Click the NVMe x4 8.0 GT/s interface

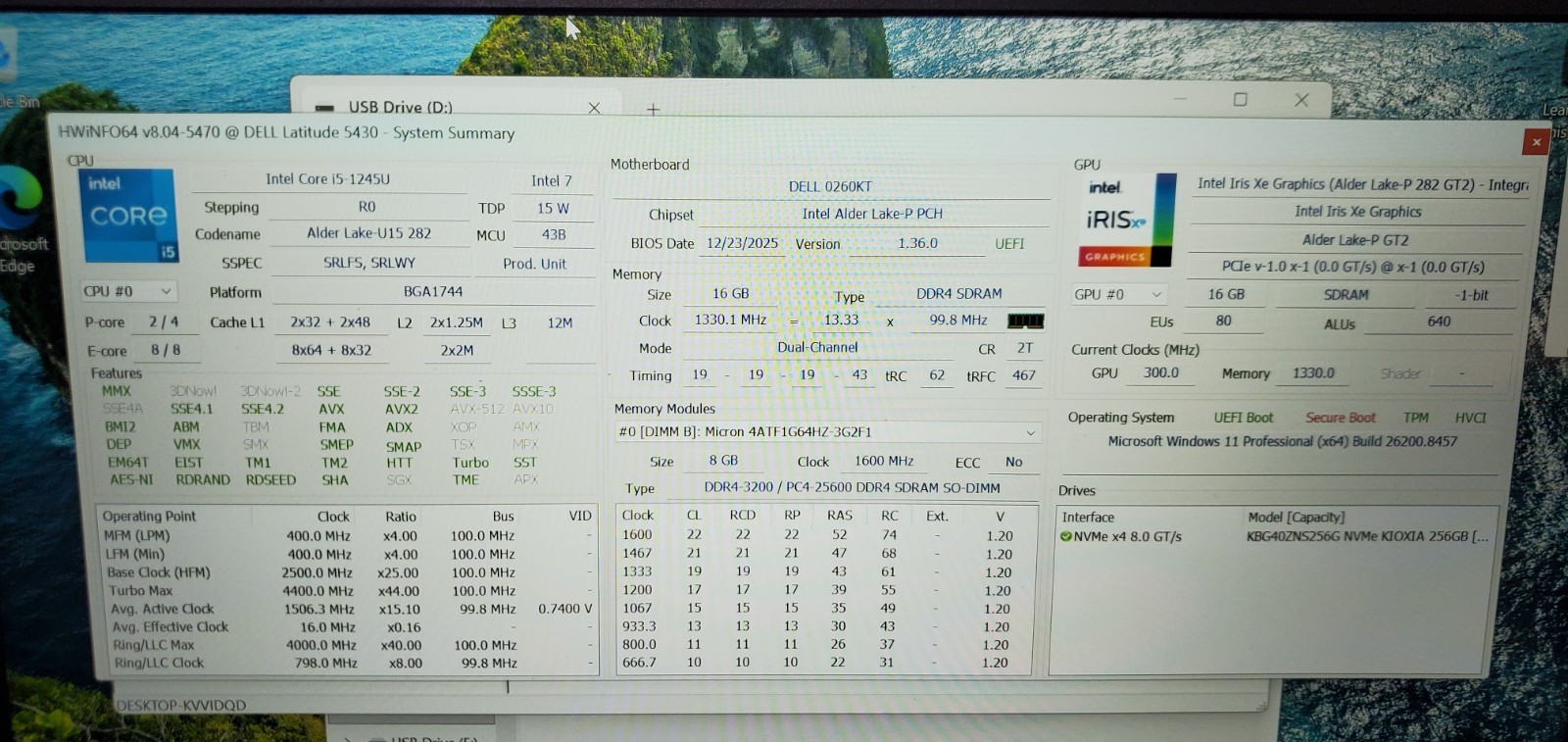coord(1127,537)
